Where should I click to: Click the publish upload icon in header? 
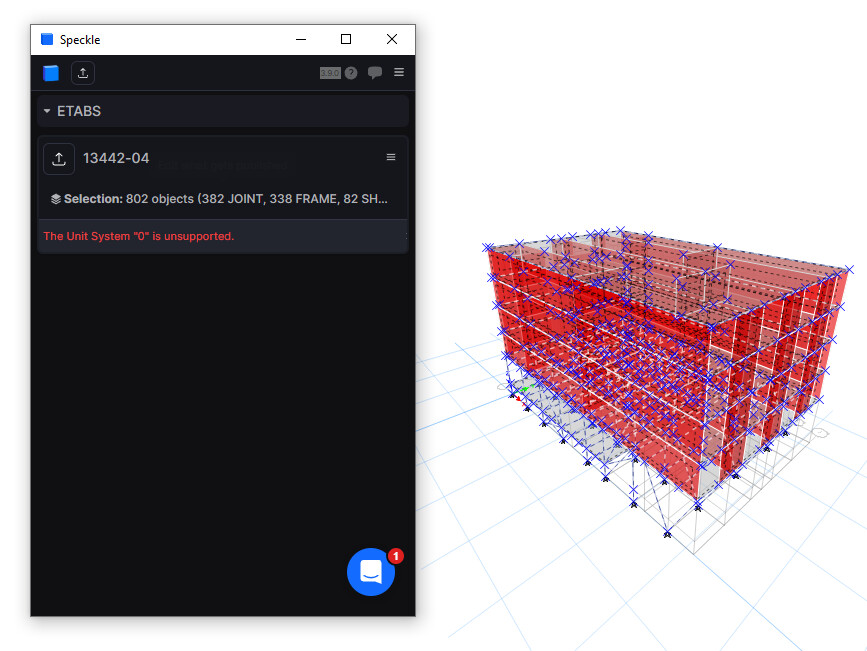click(x=83, y=73)
